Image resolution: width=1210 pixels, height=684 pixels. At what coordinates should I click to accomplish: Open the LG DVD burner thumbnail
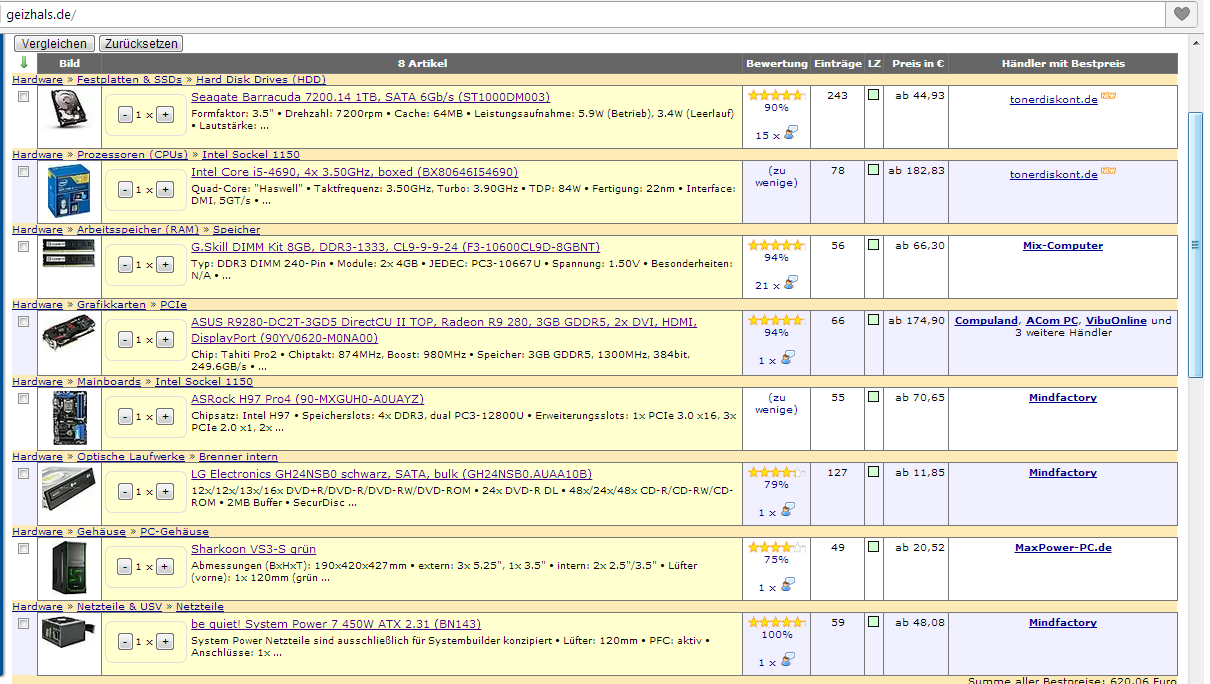[69, 489]
